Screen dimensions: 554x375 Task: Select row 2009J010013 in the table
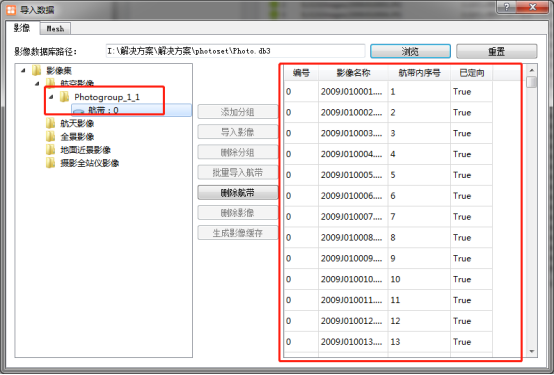pyautogui.click(x=388, y=342)
